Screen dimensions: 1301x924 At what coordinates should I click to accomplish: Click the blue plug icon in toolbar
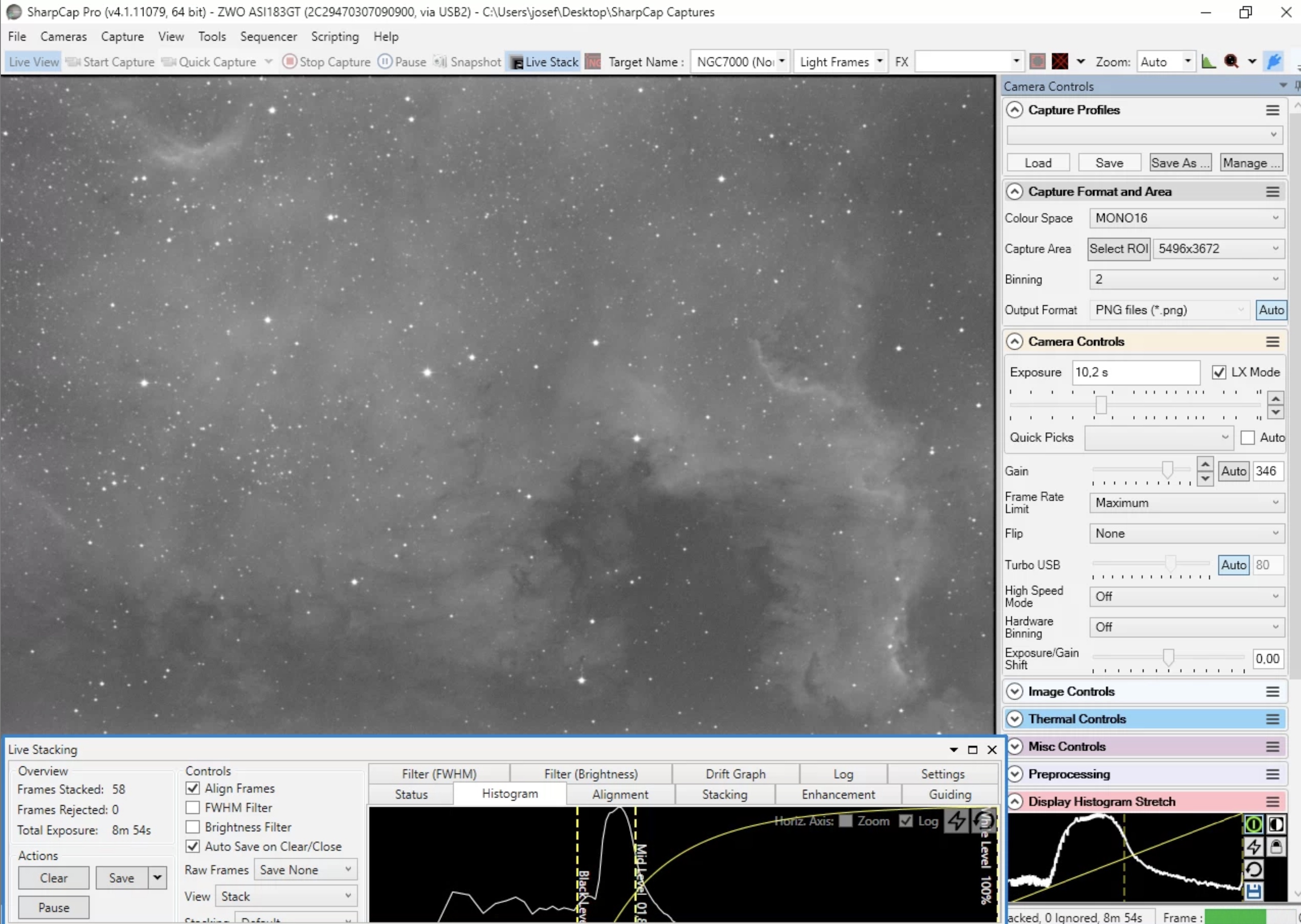[x=1274, y=61]
